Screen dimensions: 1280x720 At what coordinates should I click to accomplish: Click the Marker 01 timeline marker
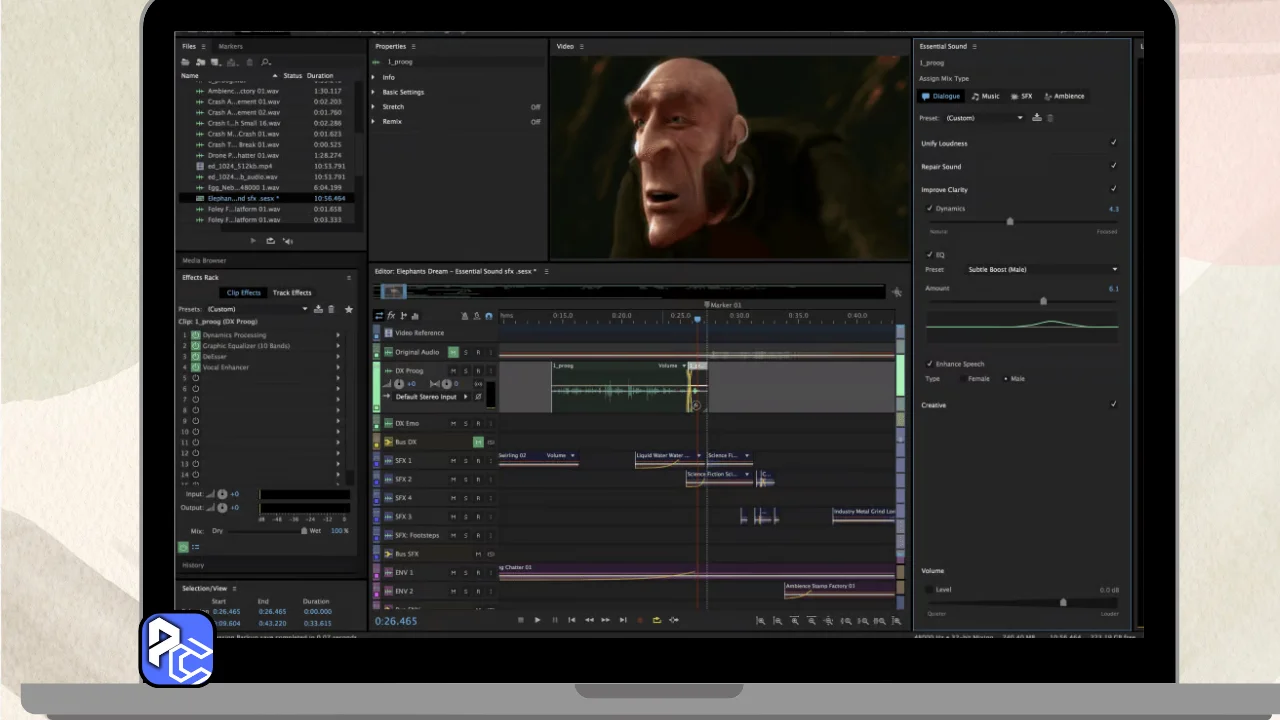point(723,305)
